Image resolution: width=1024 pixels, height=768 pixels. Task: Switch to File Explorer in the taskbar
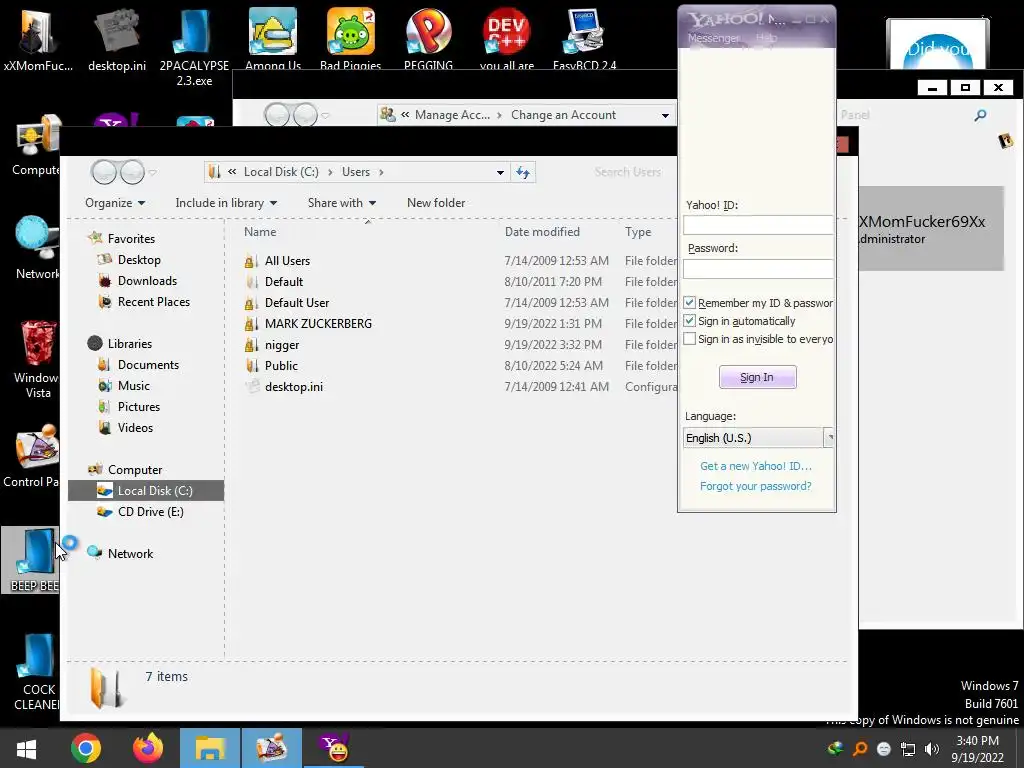click(x=210, y=748)
